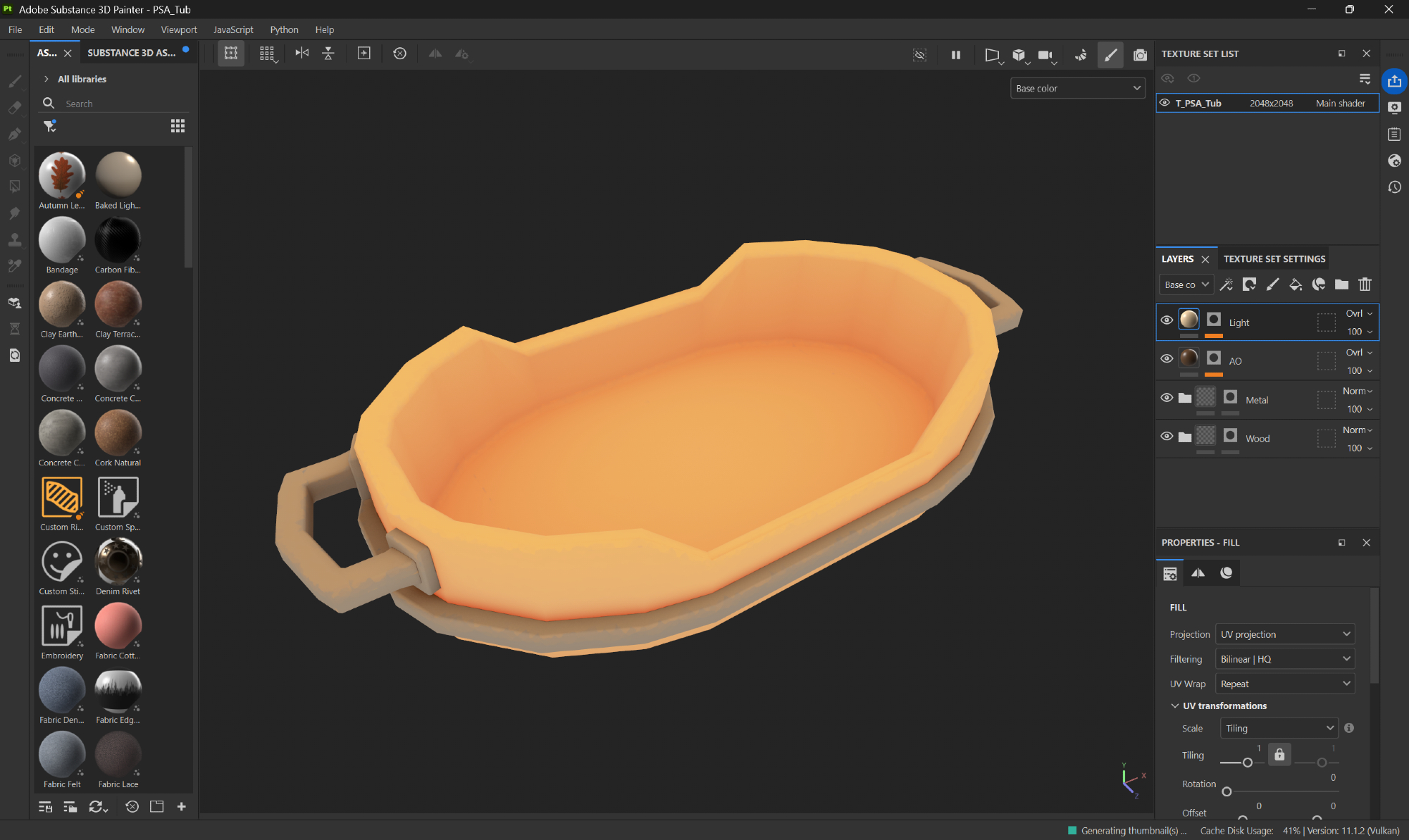The image size is (1409, 840).
Task: Delete layer with the trash icon
Action: (x=1365, y=284)
